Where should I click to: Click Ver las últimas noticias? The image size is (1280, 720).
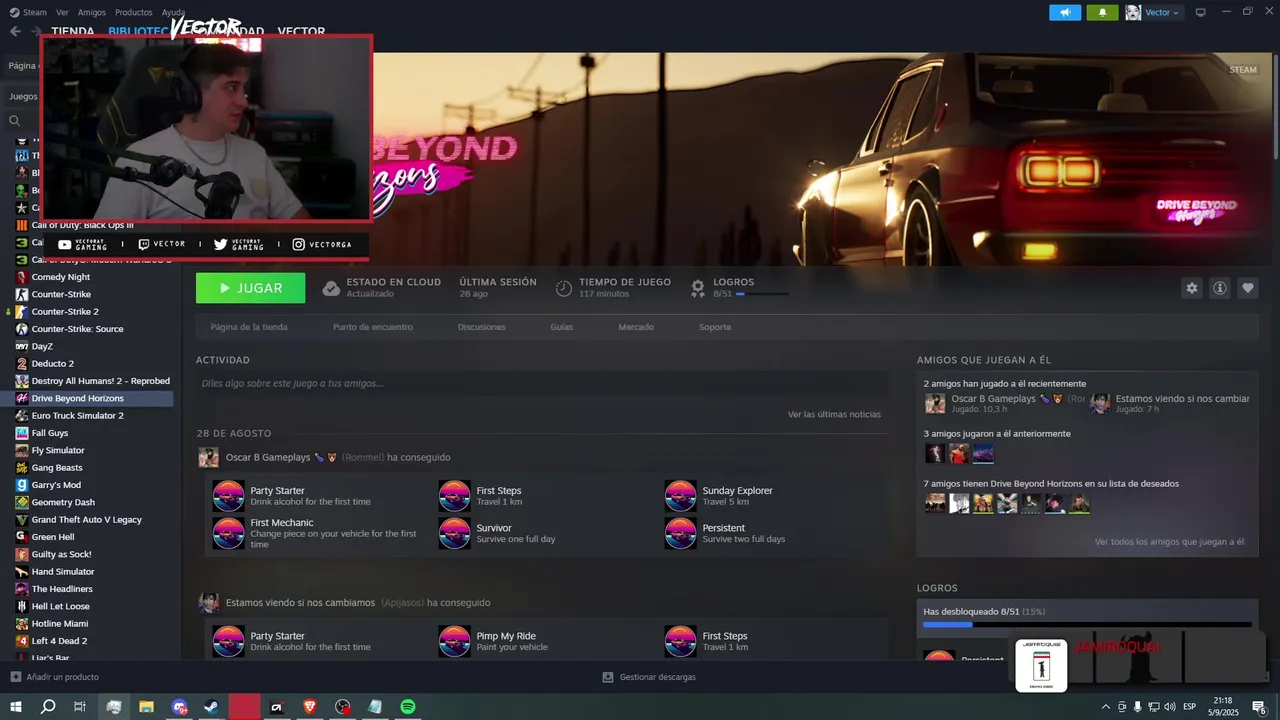[834, 414]
